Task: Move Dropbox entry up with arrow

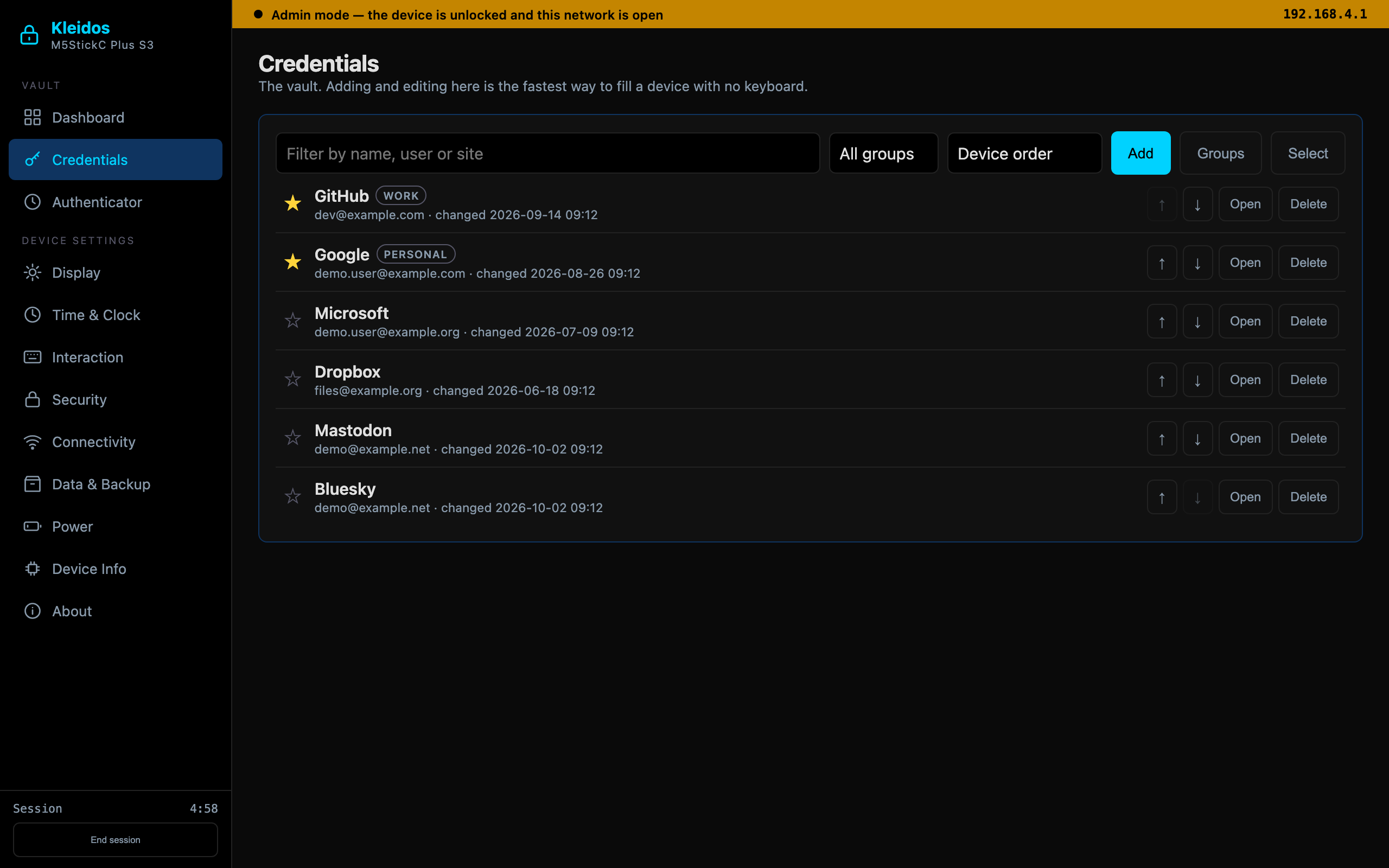Action: pyautogui.click(x=1162, y=379)
